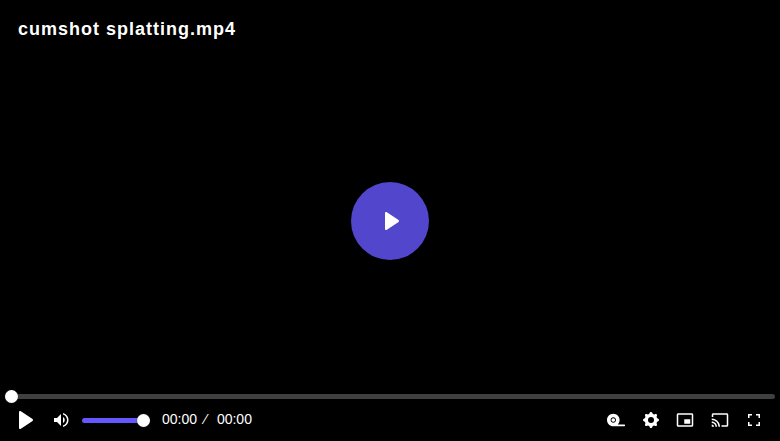The image size is (780, 441).
Task: Start playback with the bottom-bar play icon
Action: (x=25, y=420)
